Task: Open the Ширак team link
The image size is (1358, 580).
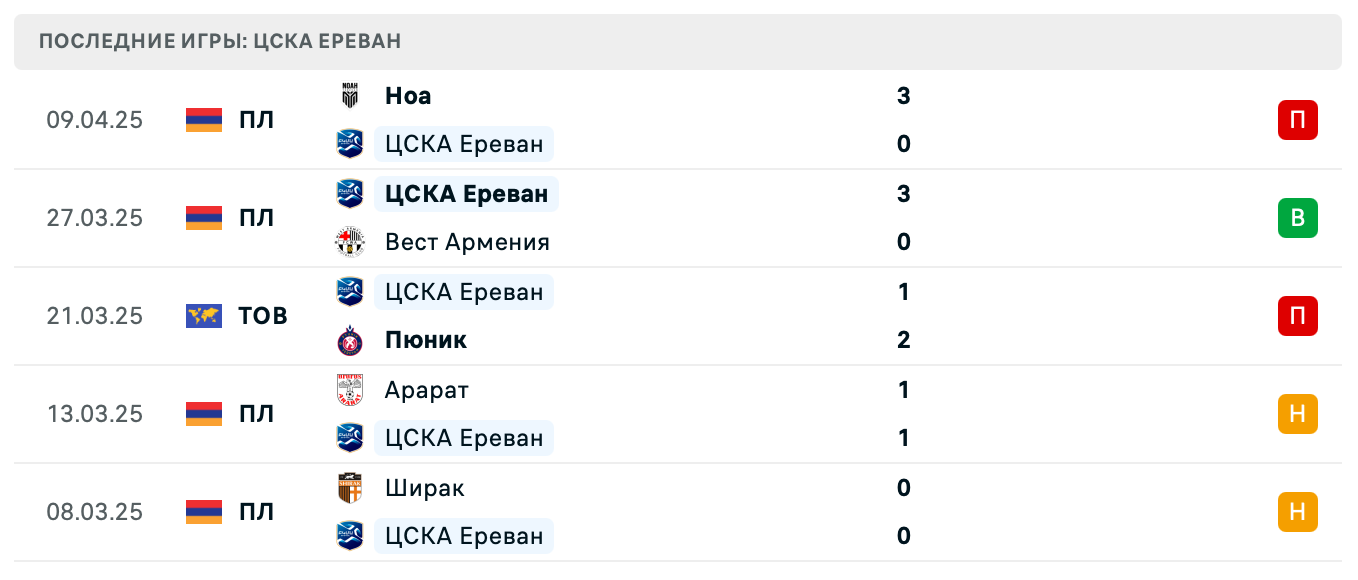Action: click(425, 488)
